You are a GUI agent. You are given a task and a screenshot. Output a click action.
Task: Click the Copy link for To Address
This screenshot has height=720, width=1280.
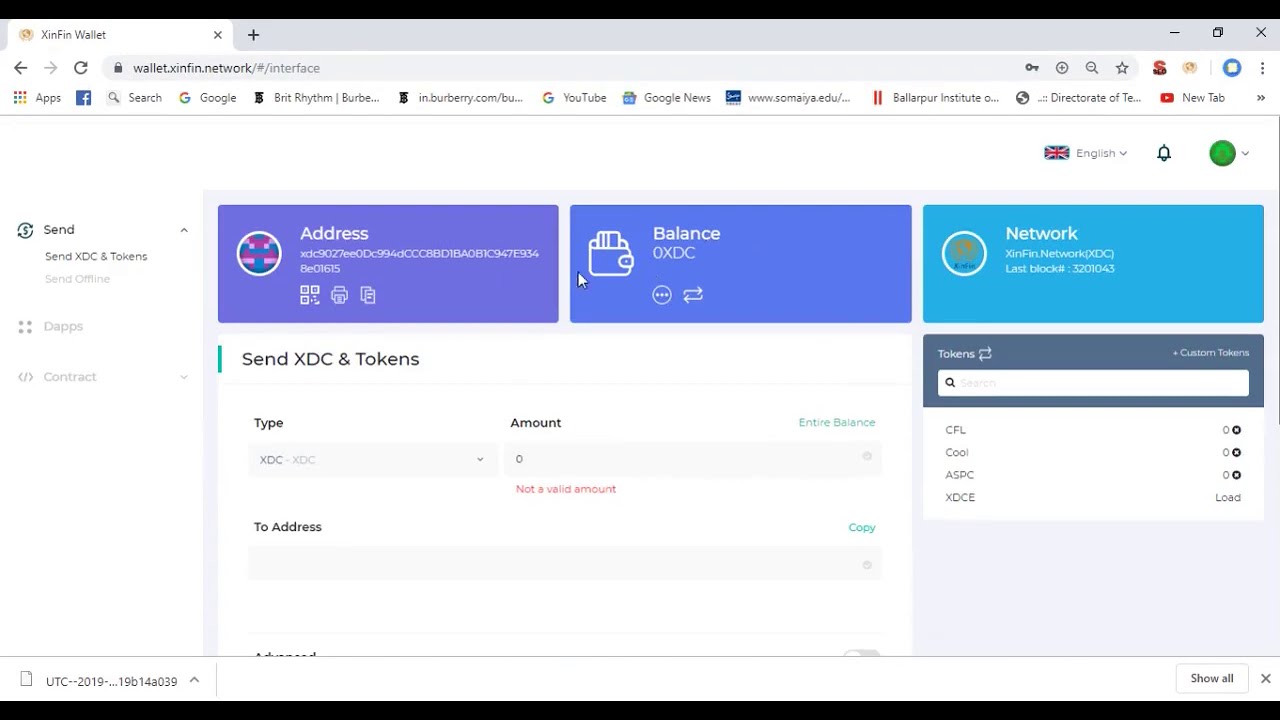[862, 527]
